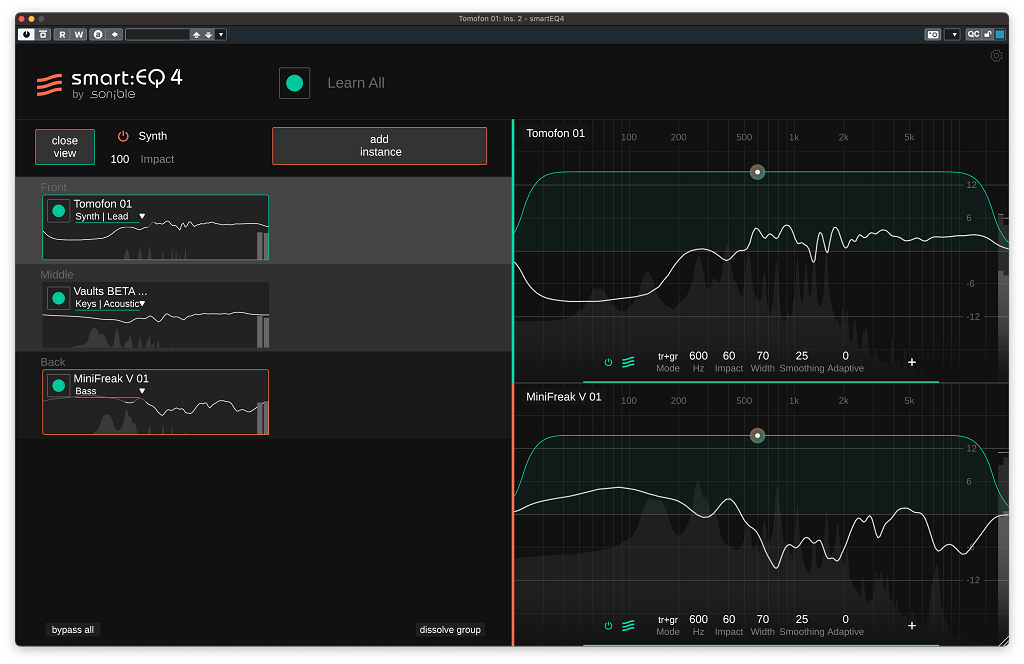Click Tomofon 01 600 Hz frequency value
This screenshot has width=1024, height=664.
[698, 356]
